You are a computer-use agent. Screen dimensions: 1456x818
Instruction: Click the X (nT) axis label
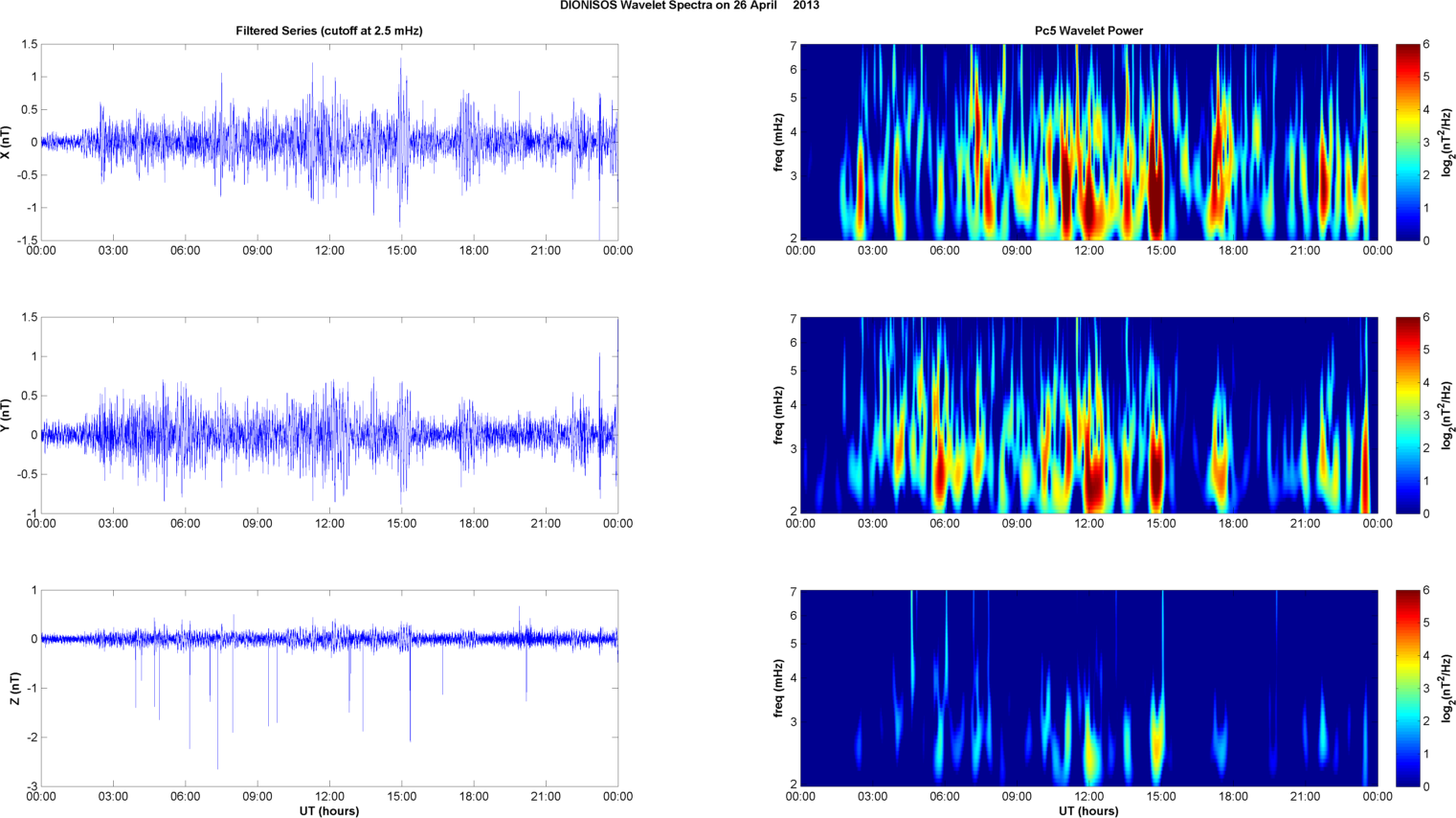coord(7,143)
